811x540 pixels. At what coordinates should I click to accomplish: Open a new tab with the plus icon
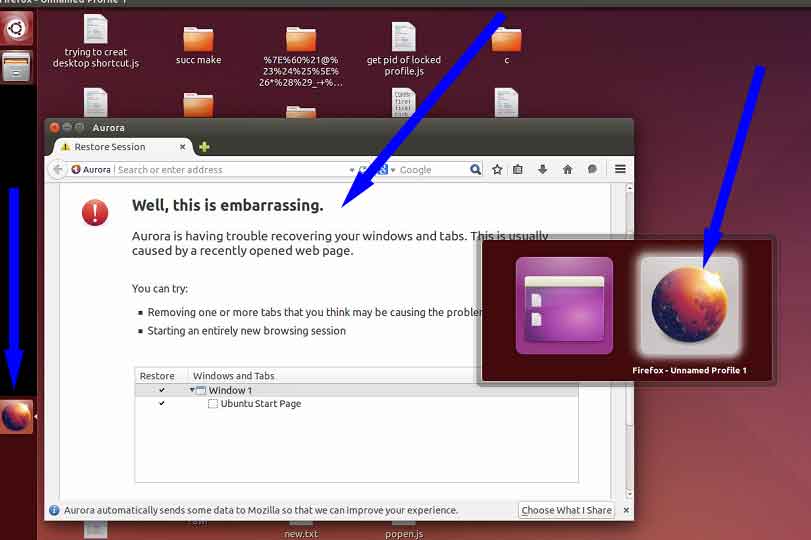[204, 147]
